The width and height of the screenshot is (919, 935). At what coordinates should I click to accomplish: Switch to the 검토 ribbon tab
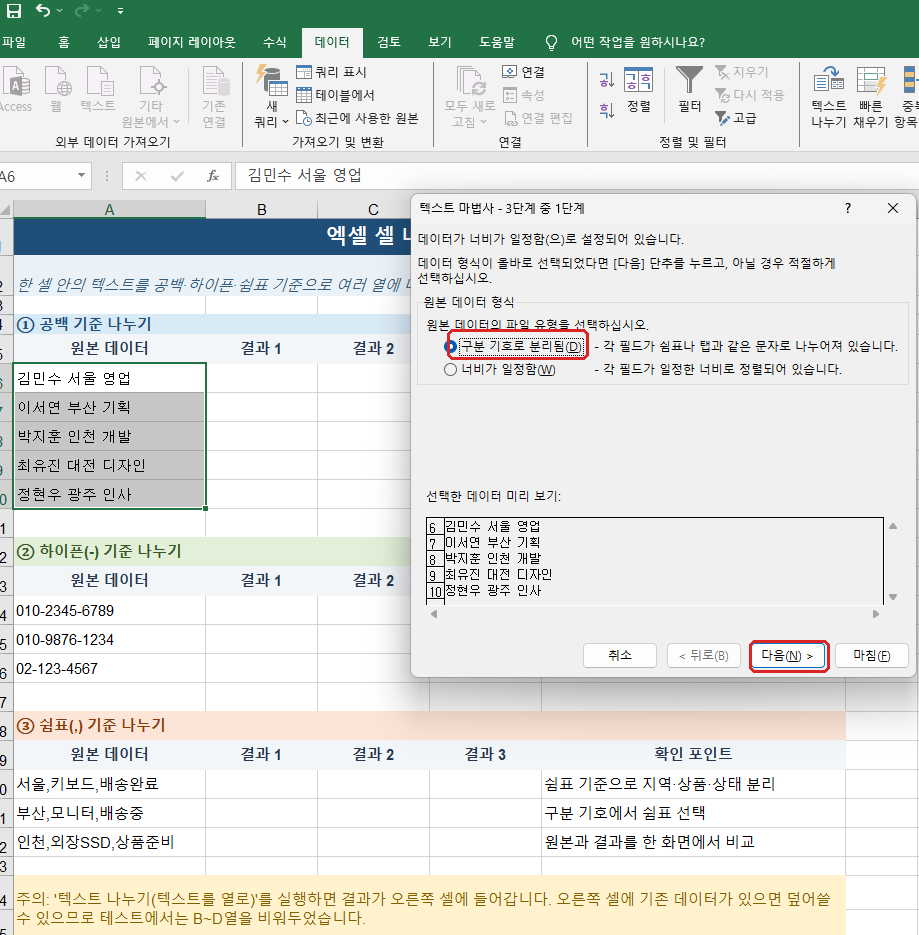click(389, 42)
